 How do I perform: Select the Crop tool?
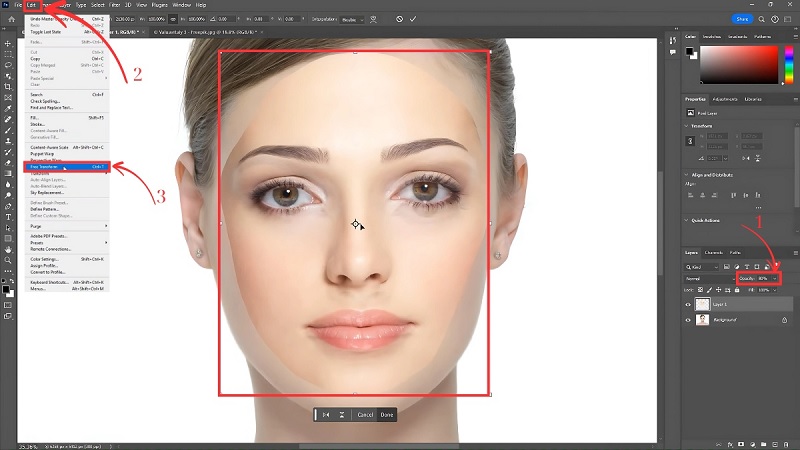(x=8, y=87)
